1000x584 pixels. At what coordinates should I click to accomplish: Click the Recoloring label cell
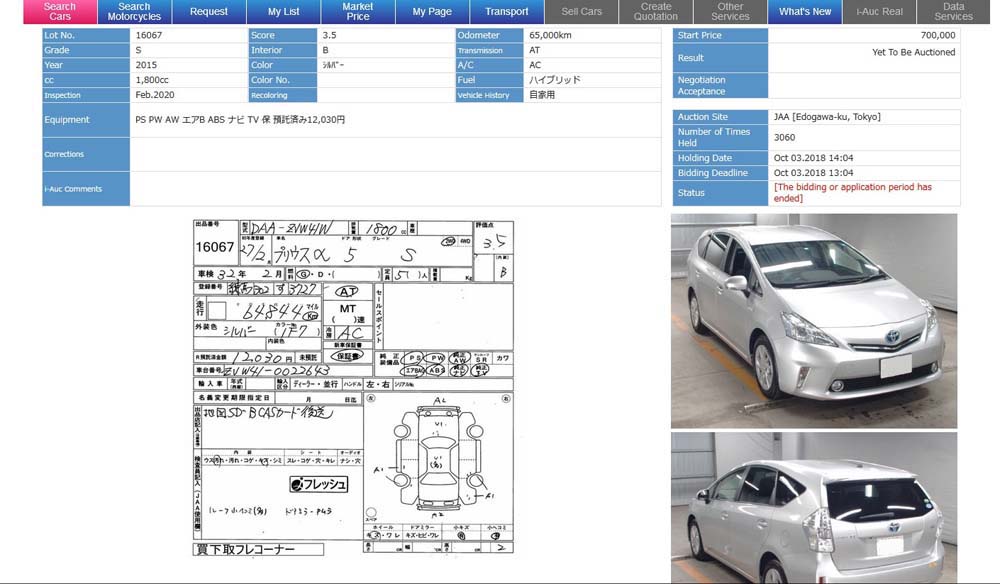click(x=283, y=95)
